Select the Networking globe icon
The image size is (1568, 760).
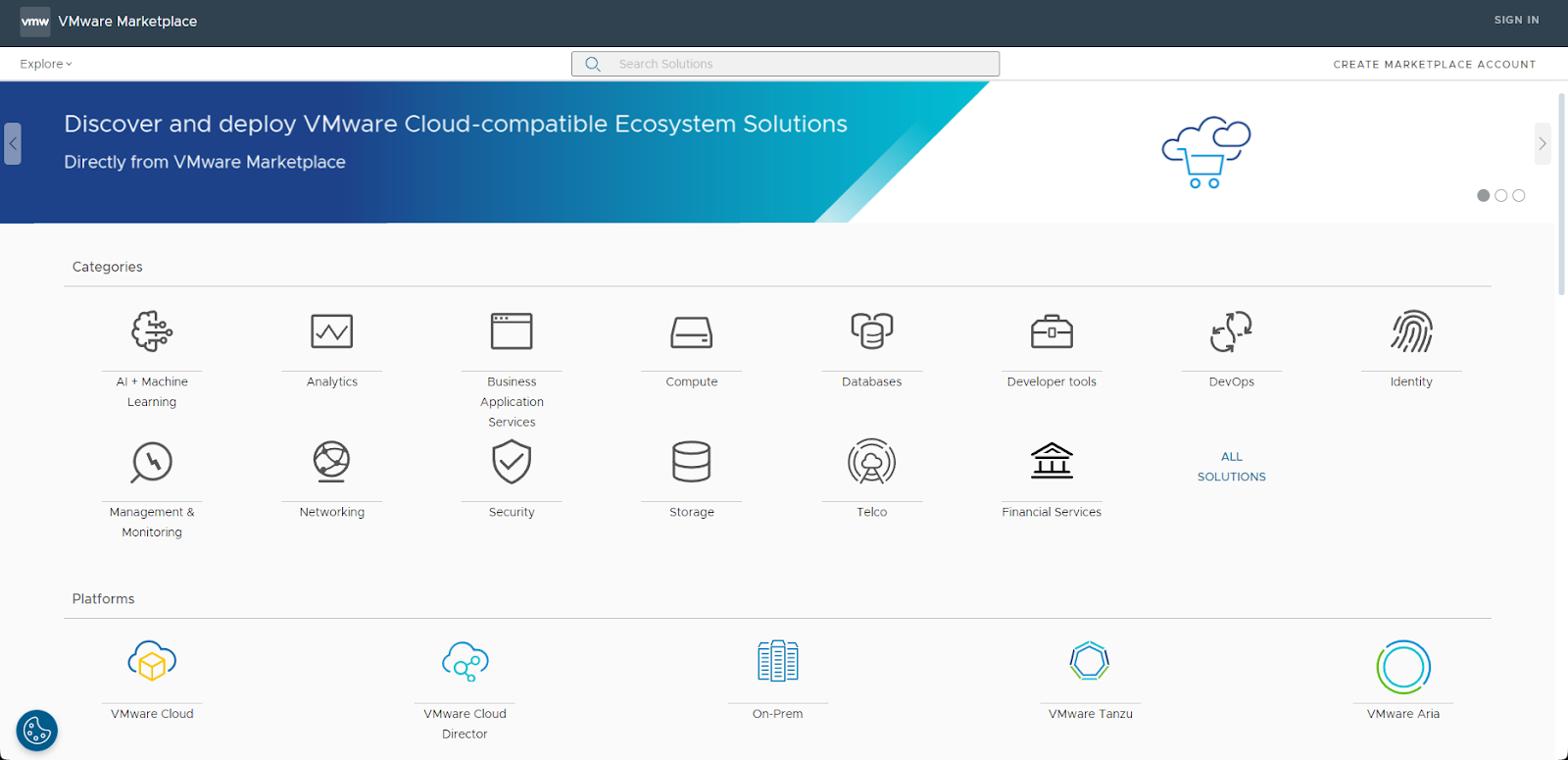point(332,461)
